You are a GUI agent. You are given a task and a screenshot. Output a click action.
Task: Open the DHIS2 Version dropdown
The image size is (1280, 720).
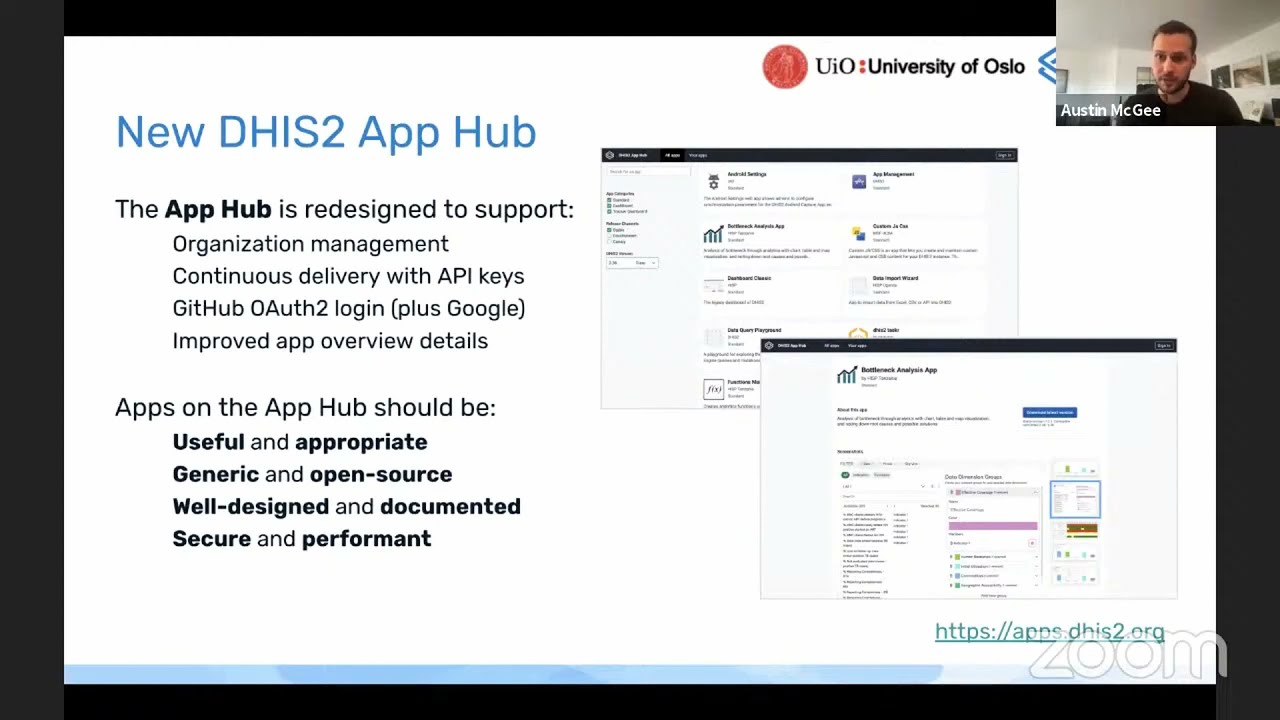coord(632,263)
